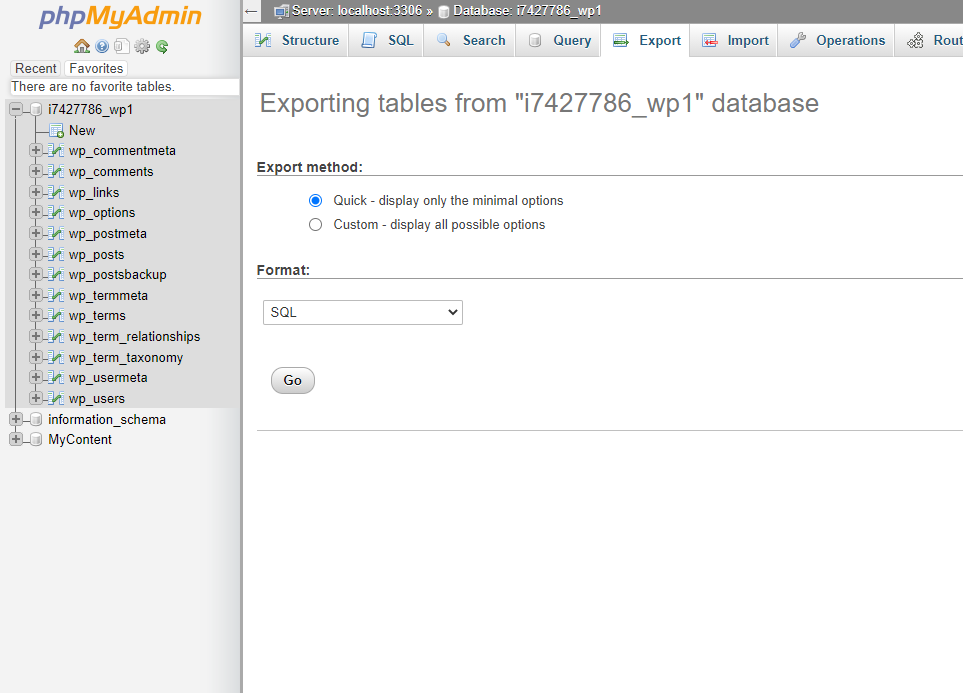The width and height of the screenshot is (963, 693).
Task: Select Custom export method radio button
Action: (315, 225)
